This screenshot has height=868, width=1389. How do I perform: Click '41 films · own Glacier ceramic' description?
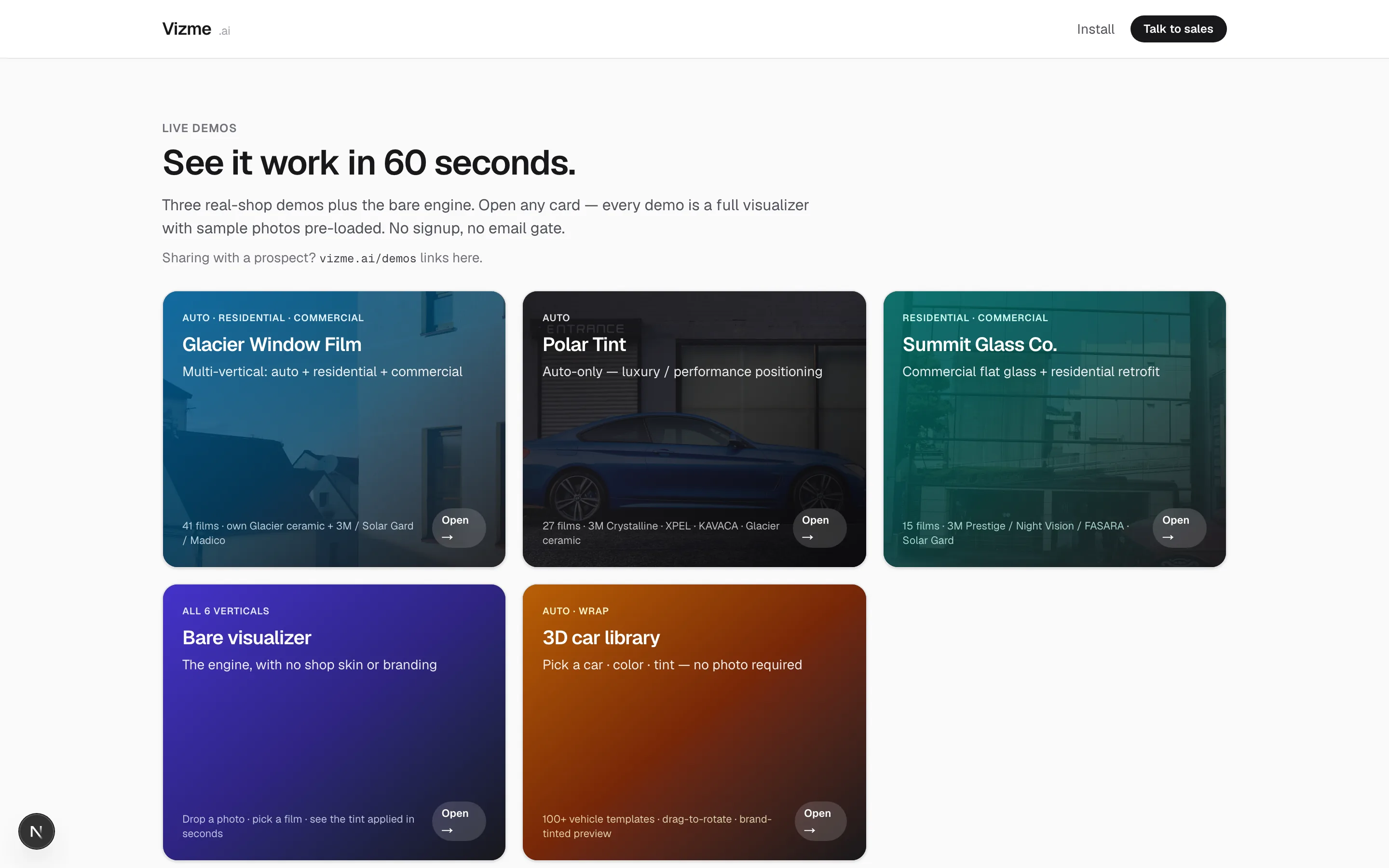pos(298,533)
